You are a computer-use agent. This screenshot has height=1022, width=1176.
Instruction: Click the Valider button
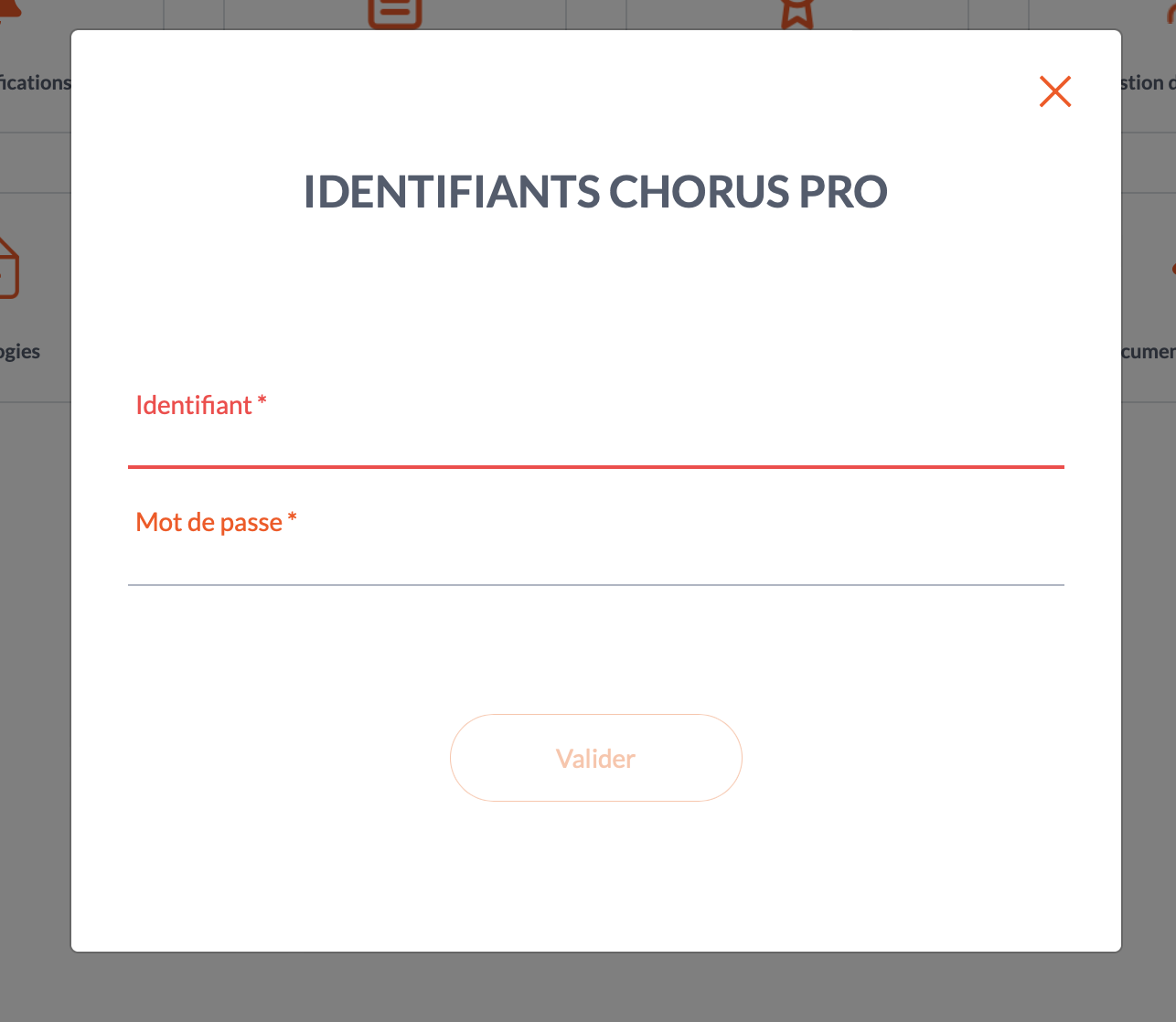596,758
